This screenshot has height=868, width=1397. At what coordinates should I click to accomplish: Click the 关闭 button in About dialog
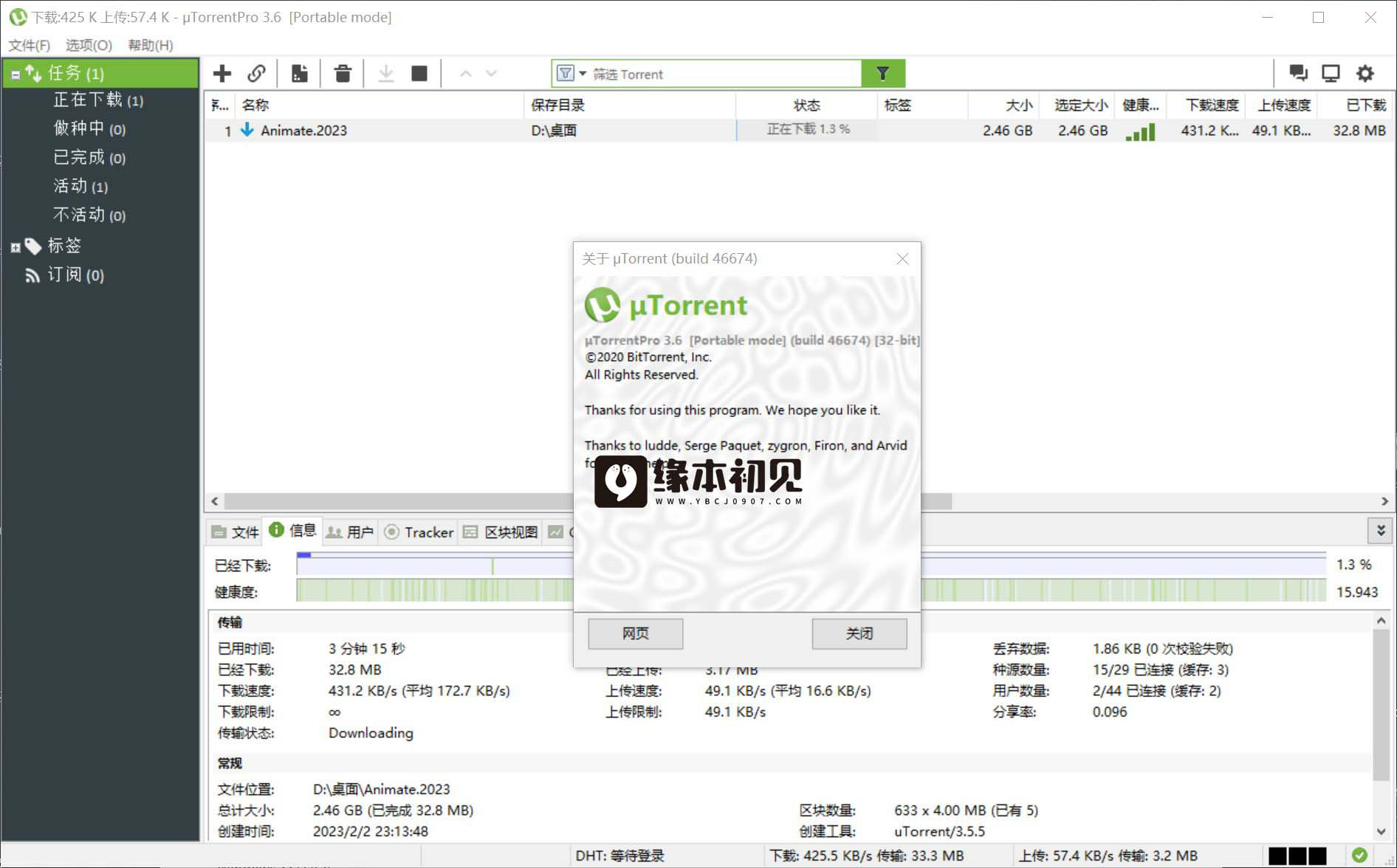(x=859, y=633)
